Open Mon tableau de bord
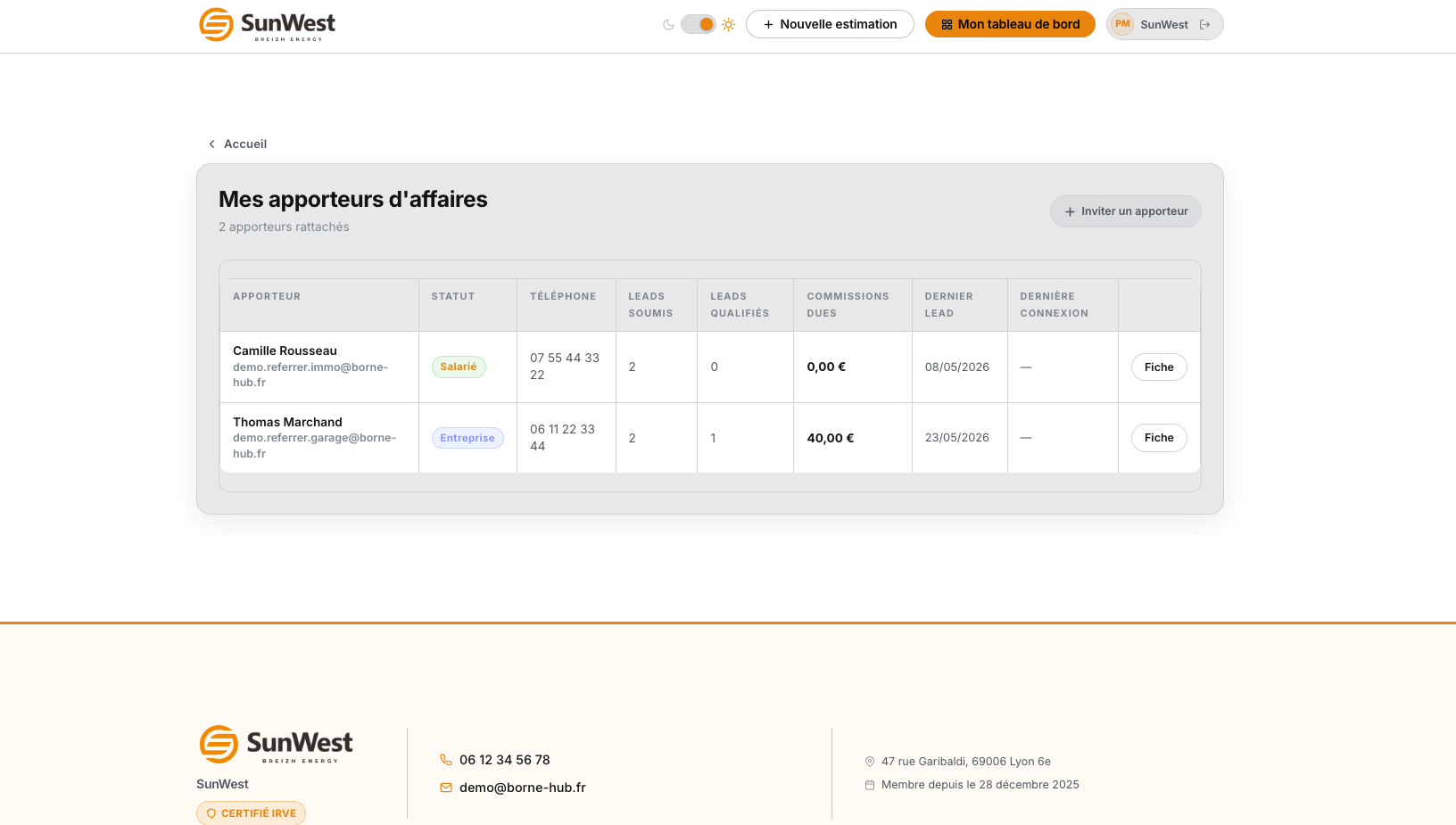 1010,24
